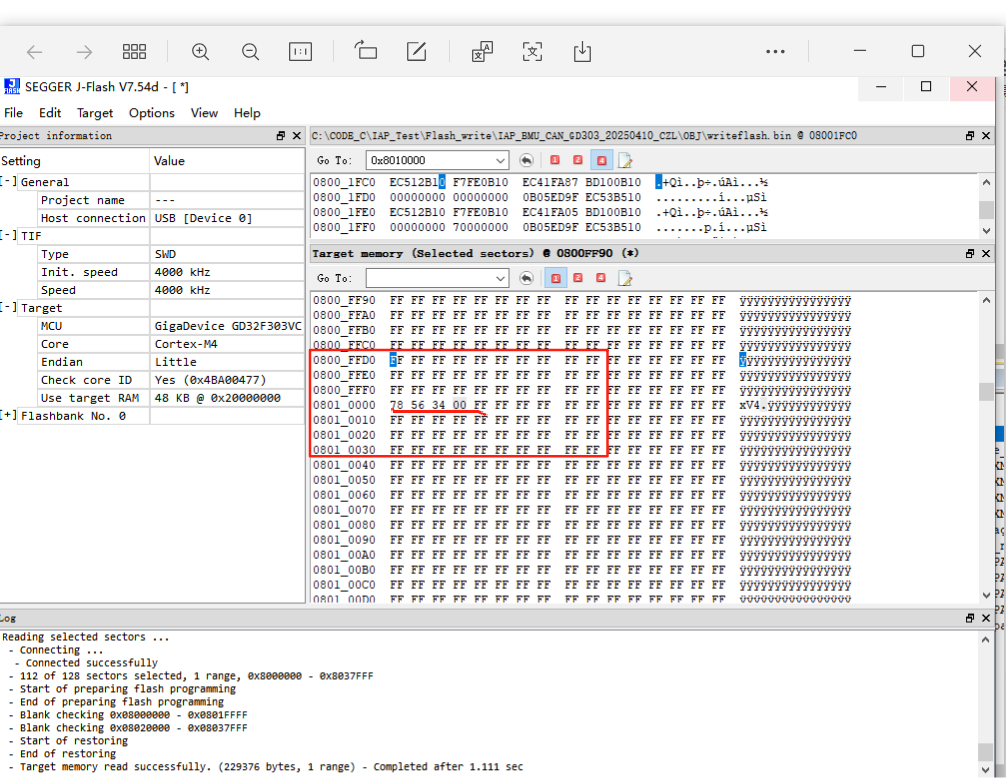Viewport: 1006px width, 778px height.
Task: Open empty Go To dropdown in Target memory
Action: 500,278
